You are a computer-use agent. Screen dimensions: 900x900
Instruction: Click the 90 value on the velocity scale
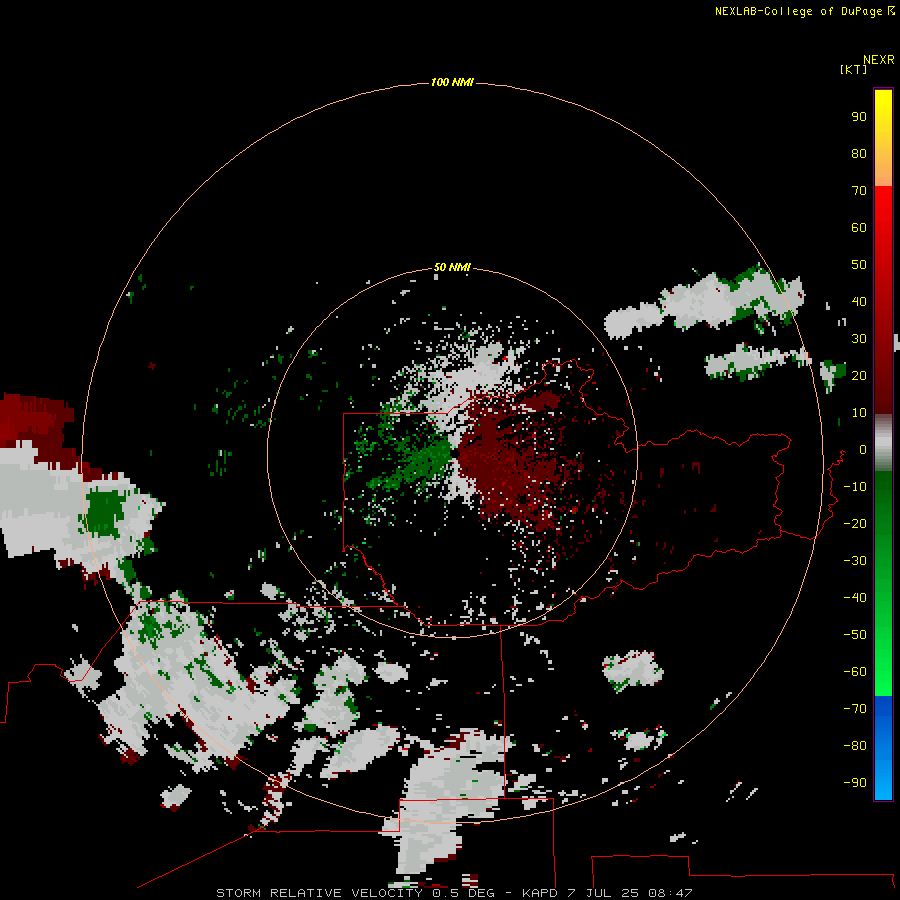pyautogui.click(x=859, y=117)
